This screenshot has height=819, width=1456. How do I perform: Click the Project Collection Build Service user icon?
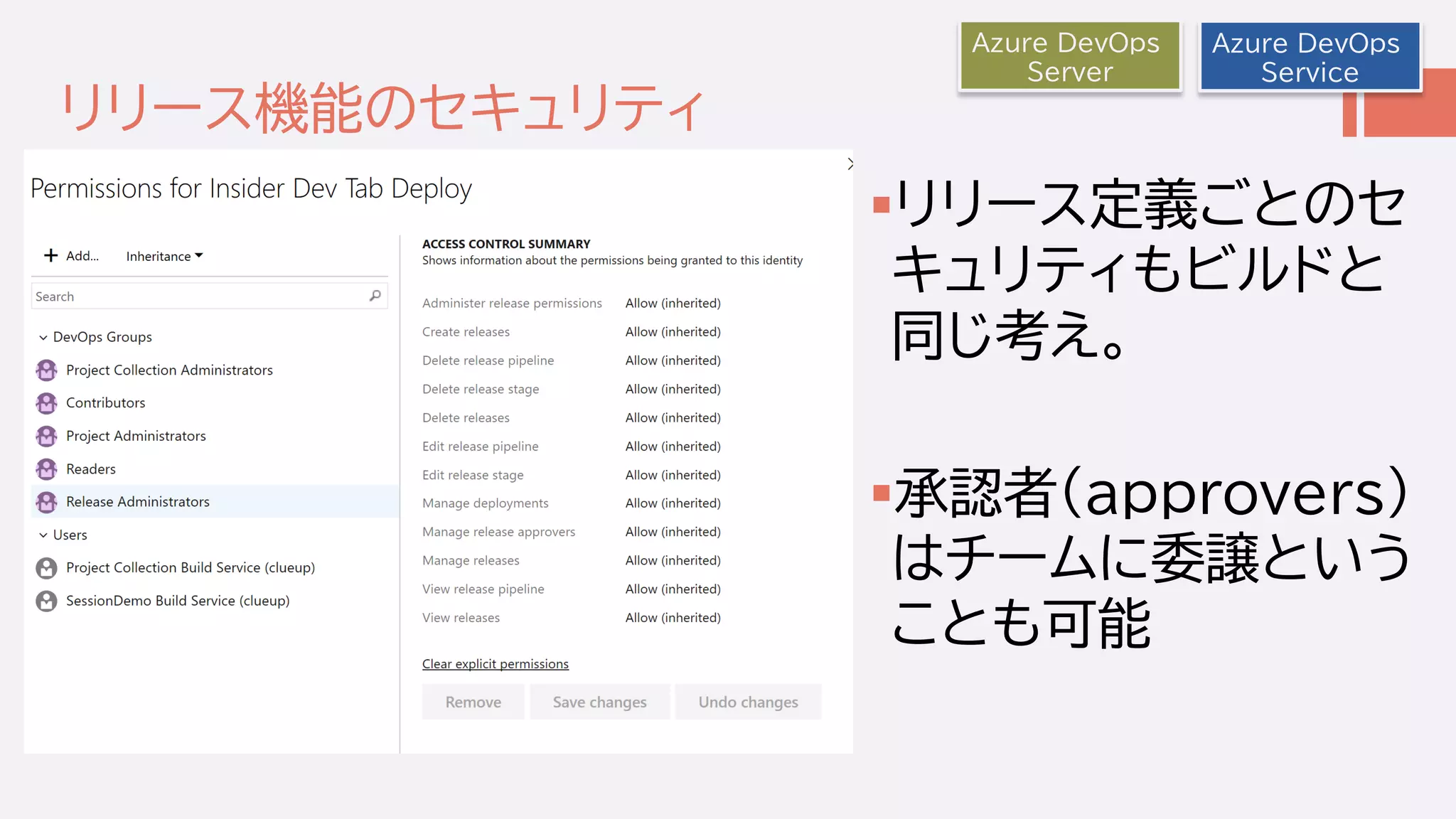click(x=47, y=567)
